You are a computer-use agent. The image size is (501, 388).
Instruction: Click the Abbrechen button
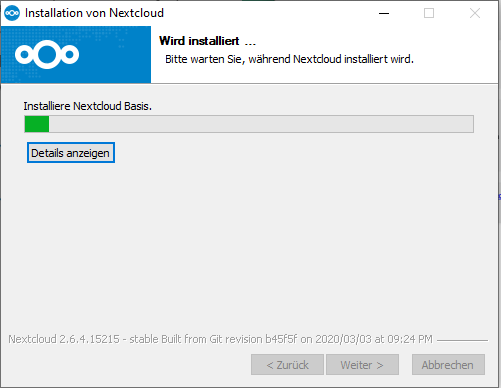448,365
